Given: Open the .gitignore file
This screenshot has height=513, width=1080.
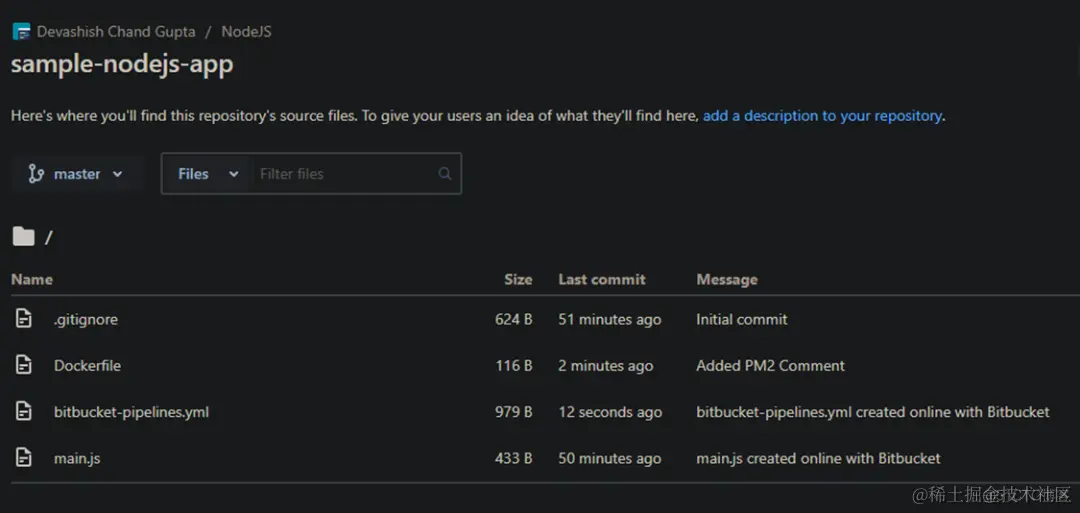Looking at the screenshot, I should pyautogui.click(x=86, y=320).
